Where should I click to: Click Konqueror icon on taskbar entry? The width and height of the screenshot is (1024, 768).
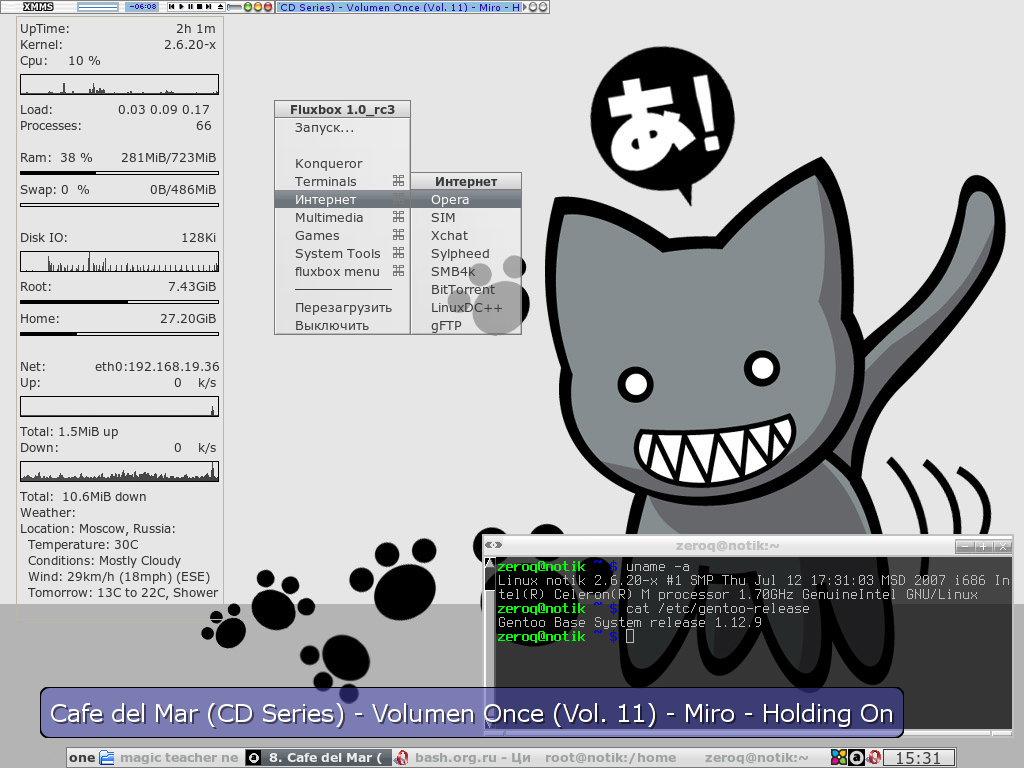[106, 758]
